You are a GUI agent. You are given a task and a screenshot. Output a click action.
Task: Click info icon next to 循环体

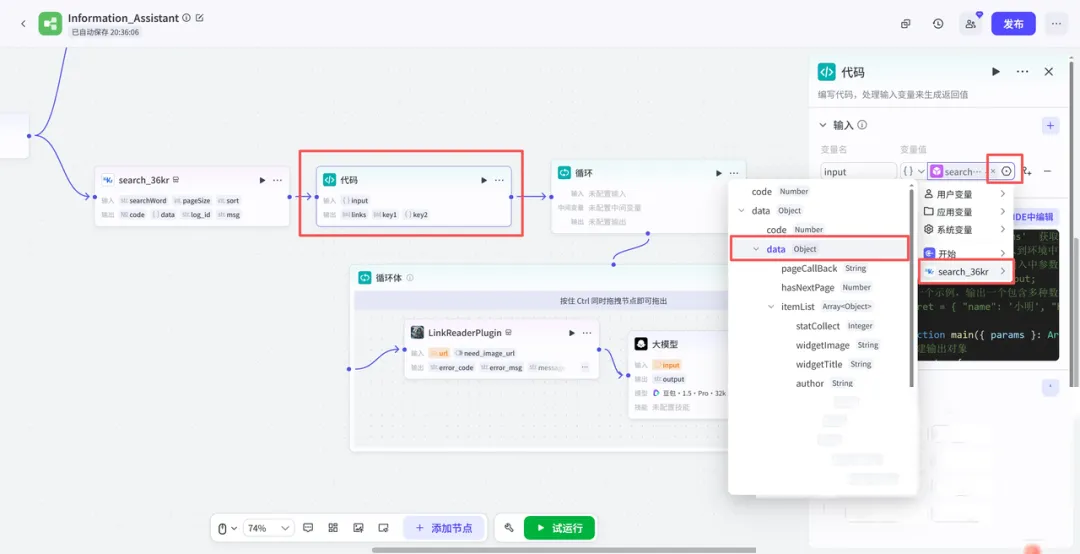411,278
